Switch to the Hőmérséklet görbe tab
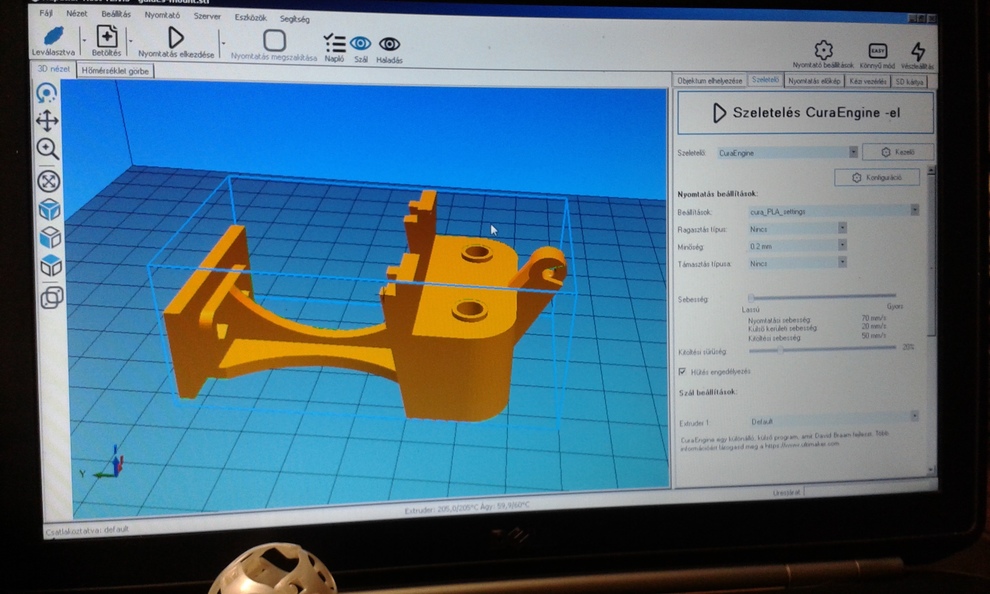The height and width of the screenshot is (594, 990). point(116,71)
